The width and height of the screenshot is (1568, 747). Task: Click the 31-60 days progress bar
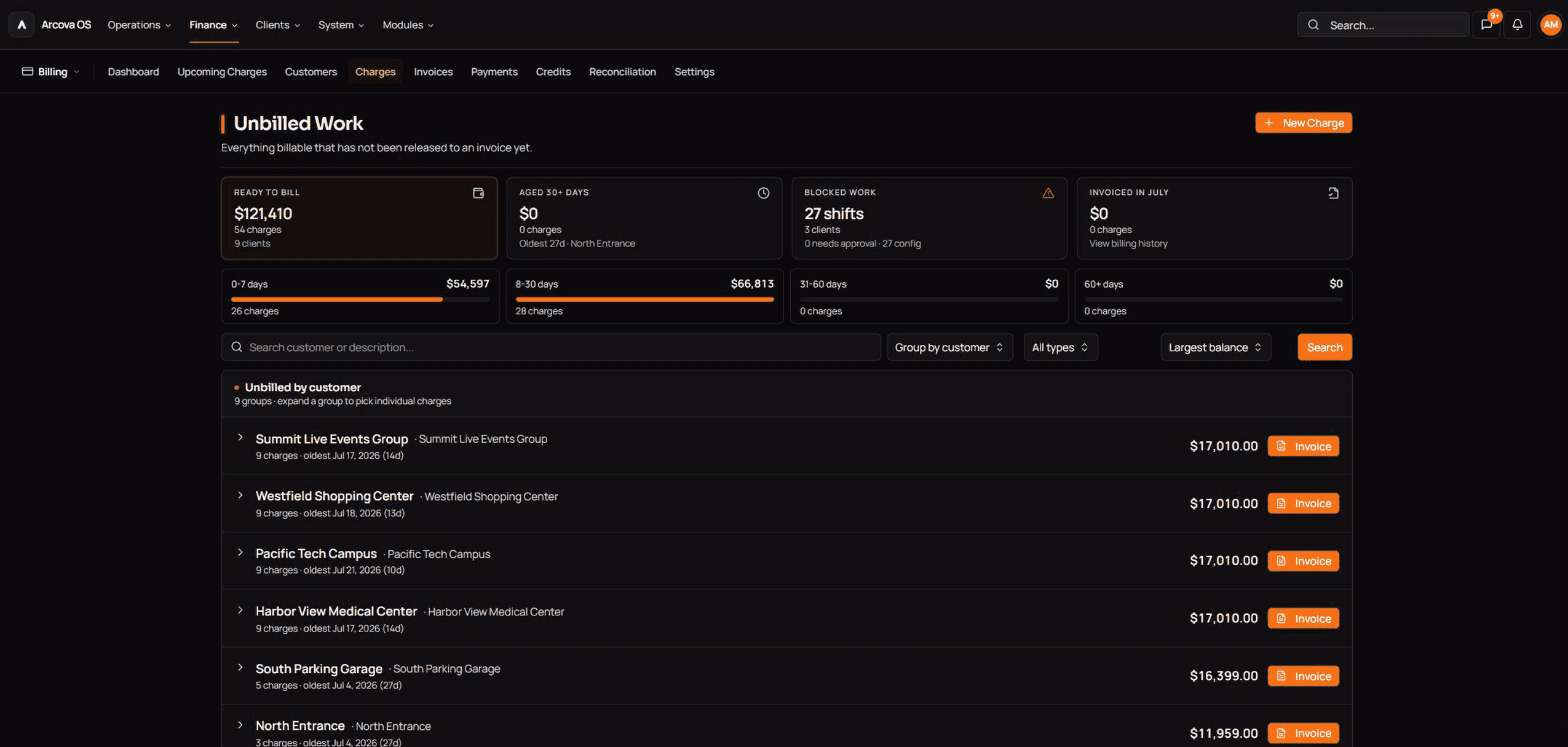929,299
